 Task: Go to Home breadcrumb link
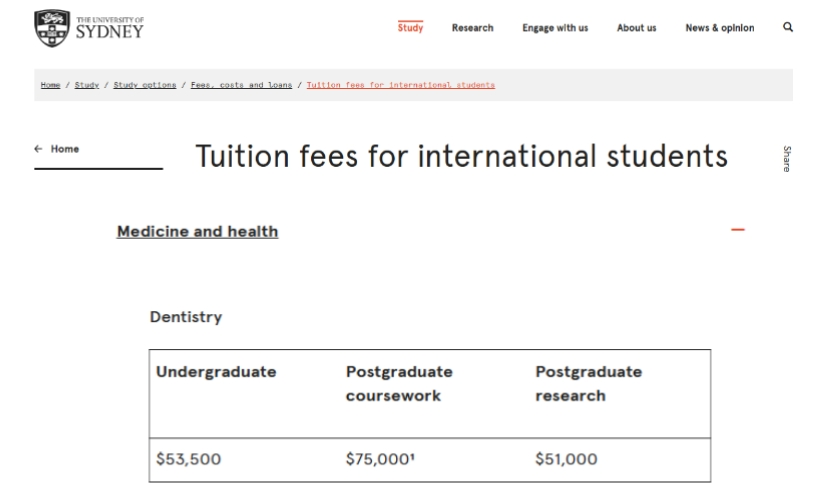(50, 85)
